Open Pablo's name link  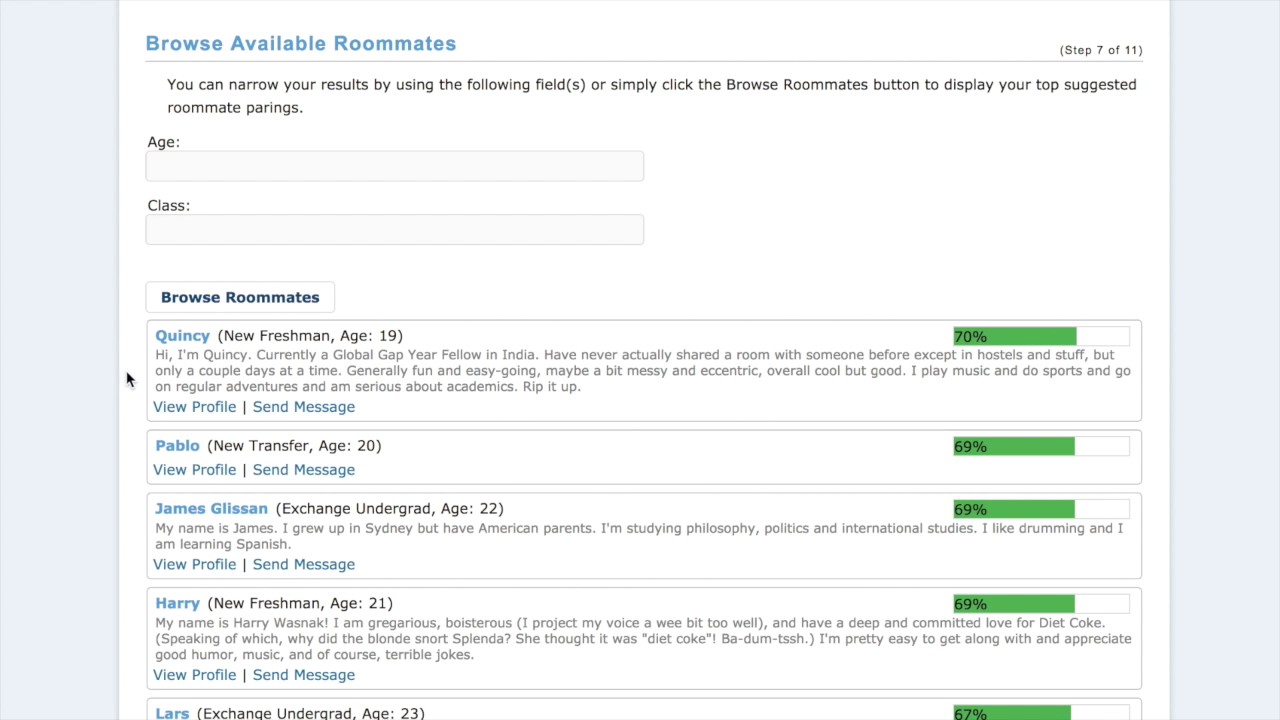point(177,446)
